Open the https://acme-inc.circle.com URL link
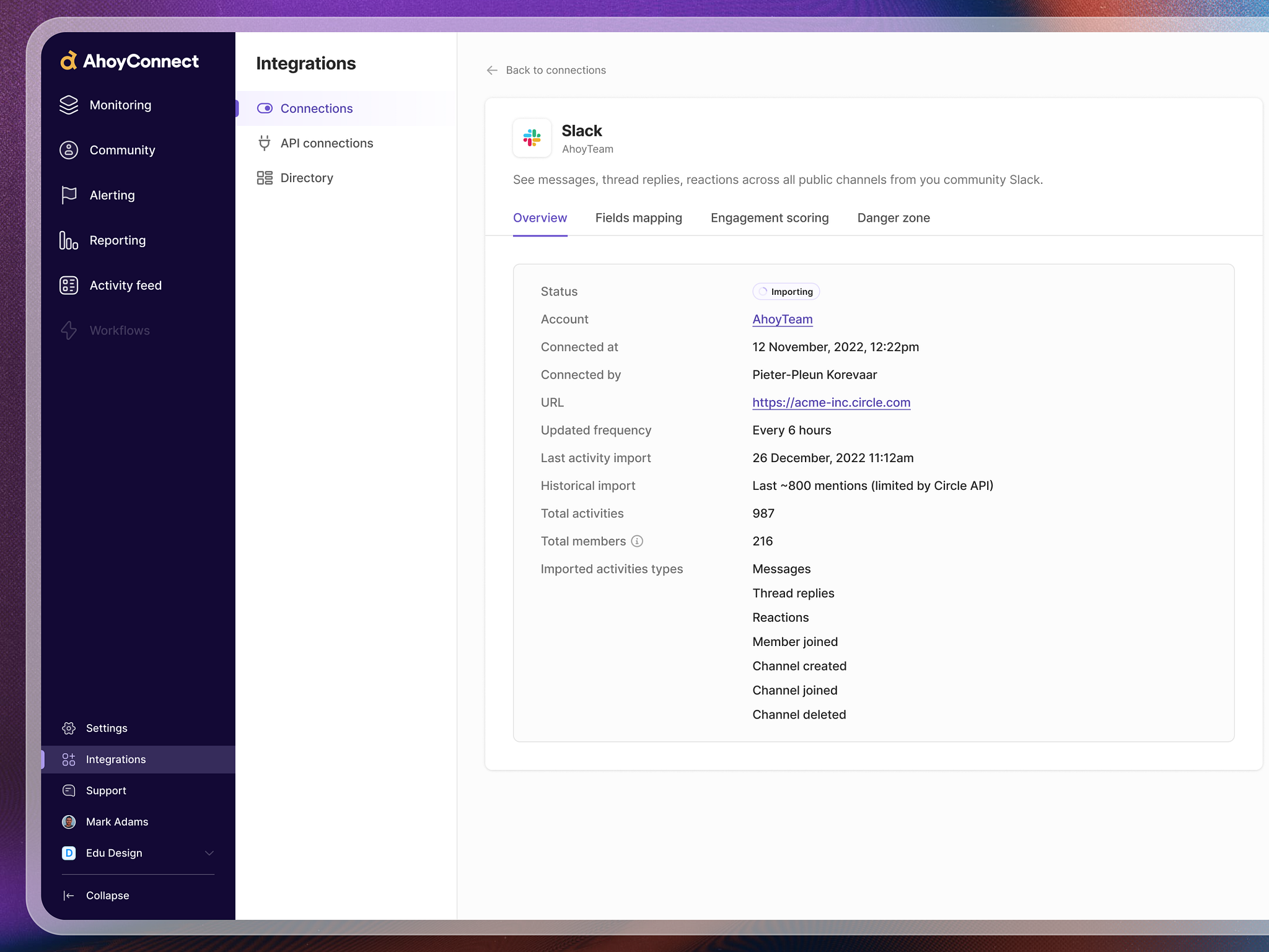This screenshot has height=952, width=1269. point(832,403)
